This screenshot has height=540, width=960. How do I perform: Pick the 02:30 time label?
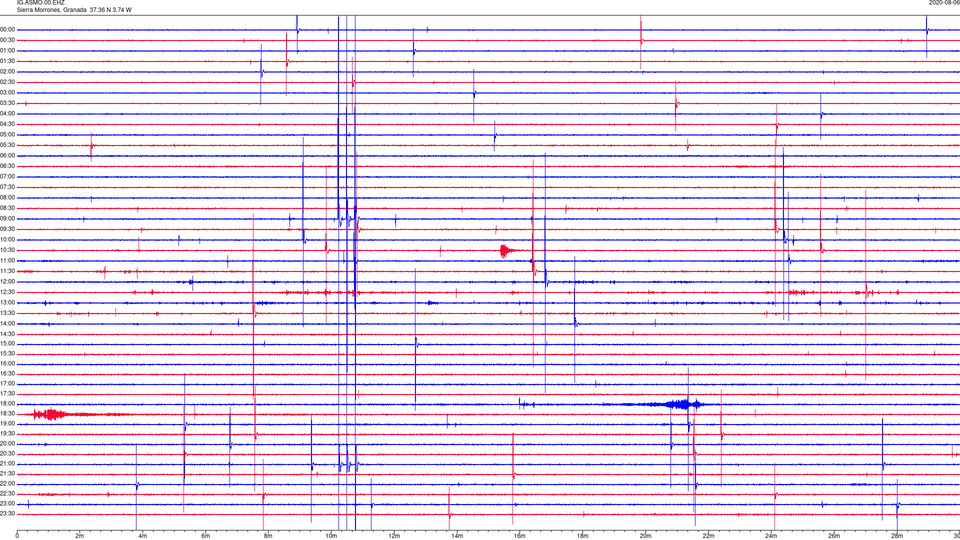coord(8,82)
